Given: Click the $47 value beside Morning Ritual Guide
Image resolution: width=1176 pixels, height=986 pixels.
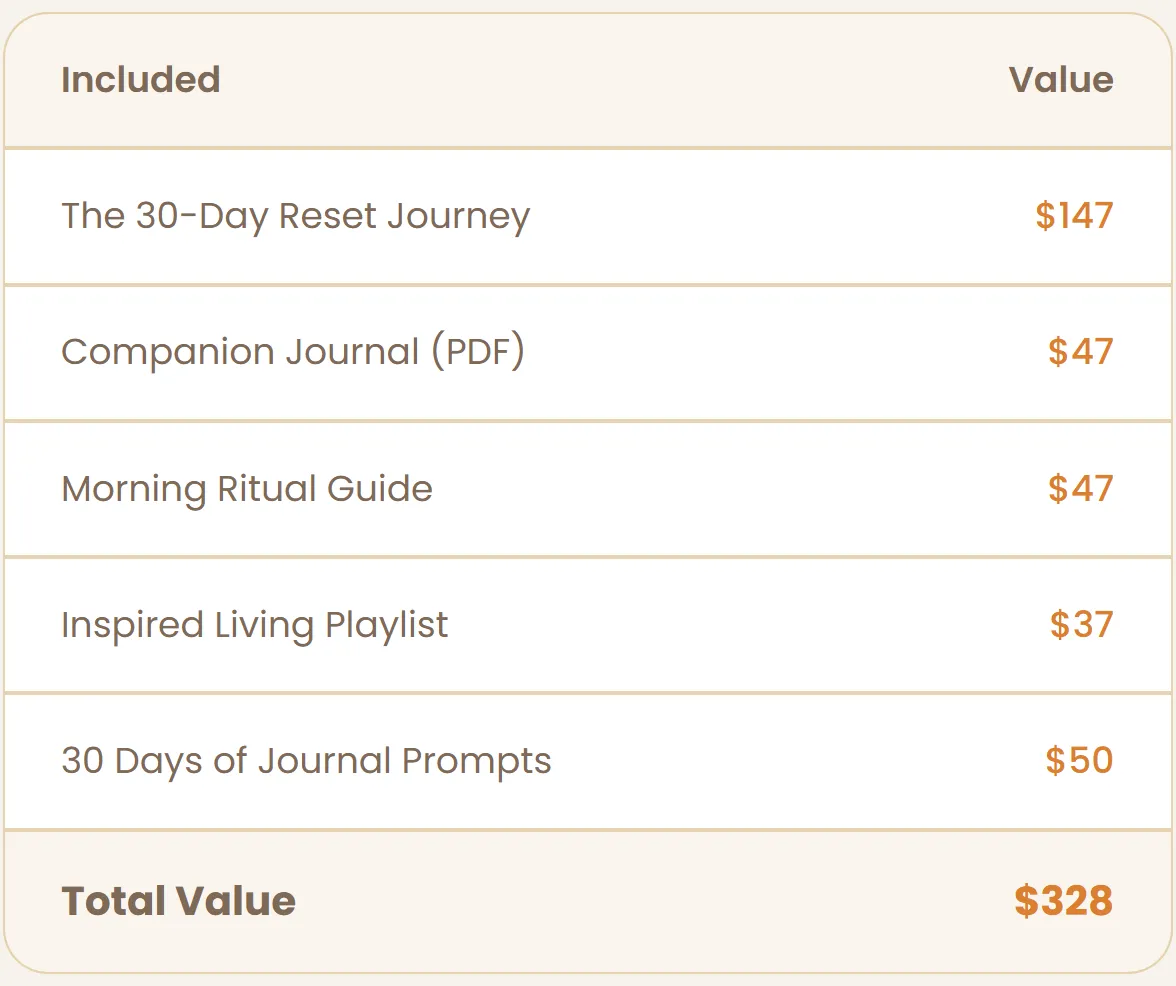Looking at the screenshot, I should tap(1080, 489).
